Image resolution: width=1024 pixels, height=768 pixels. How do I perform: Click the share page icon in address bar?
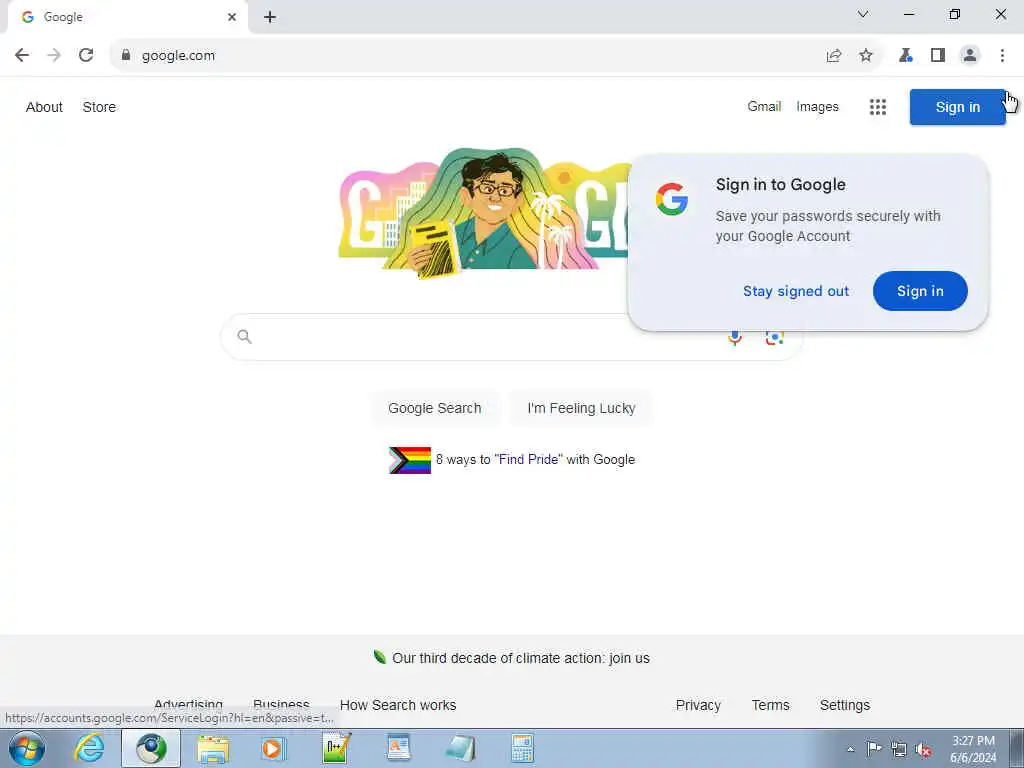pyautogui.click(x=833, y=56)
